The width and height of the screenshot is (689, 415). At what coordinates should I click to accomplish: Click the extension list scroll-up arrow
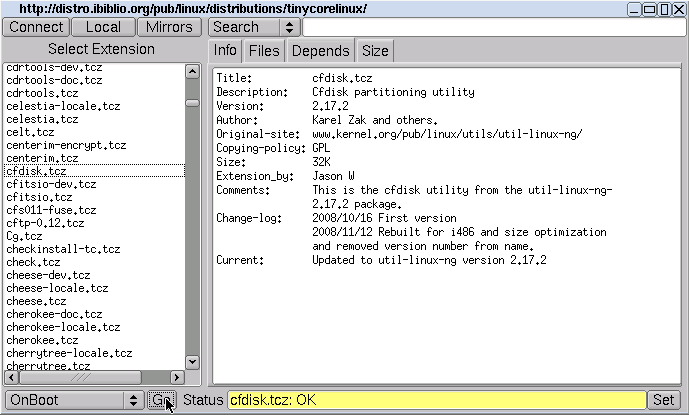[193, 71]
